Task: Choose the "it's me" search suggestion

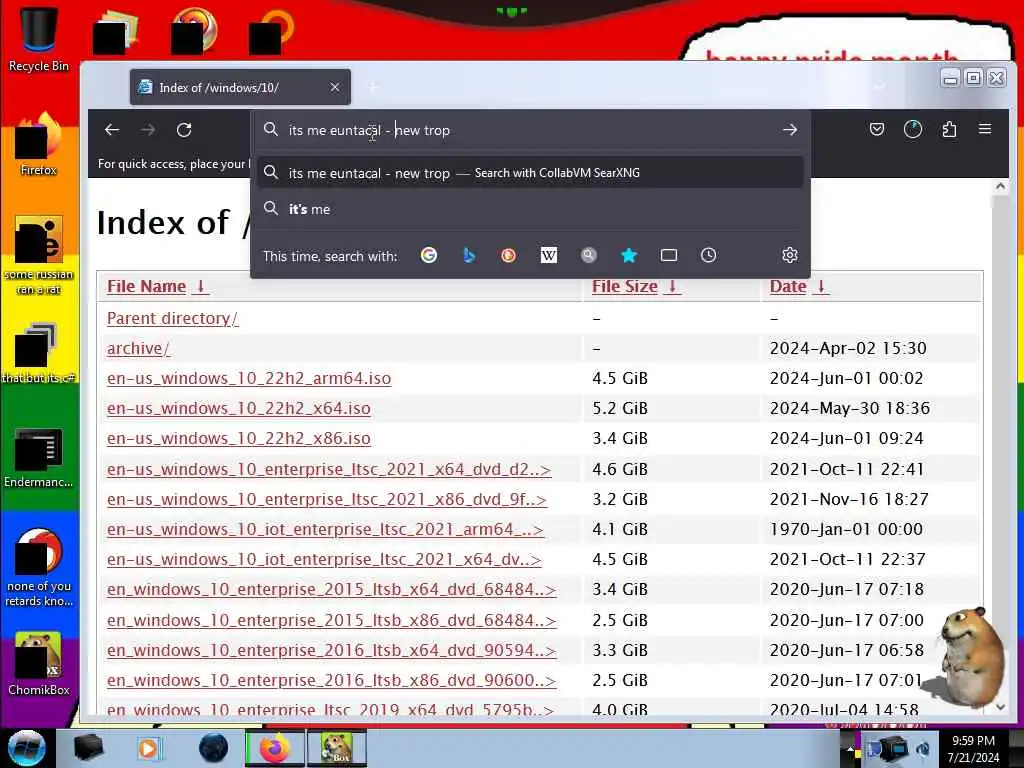Action: tap(530, 209)
